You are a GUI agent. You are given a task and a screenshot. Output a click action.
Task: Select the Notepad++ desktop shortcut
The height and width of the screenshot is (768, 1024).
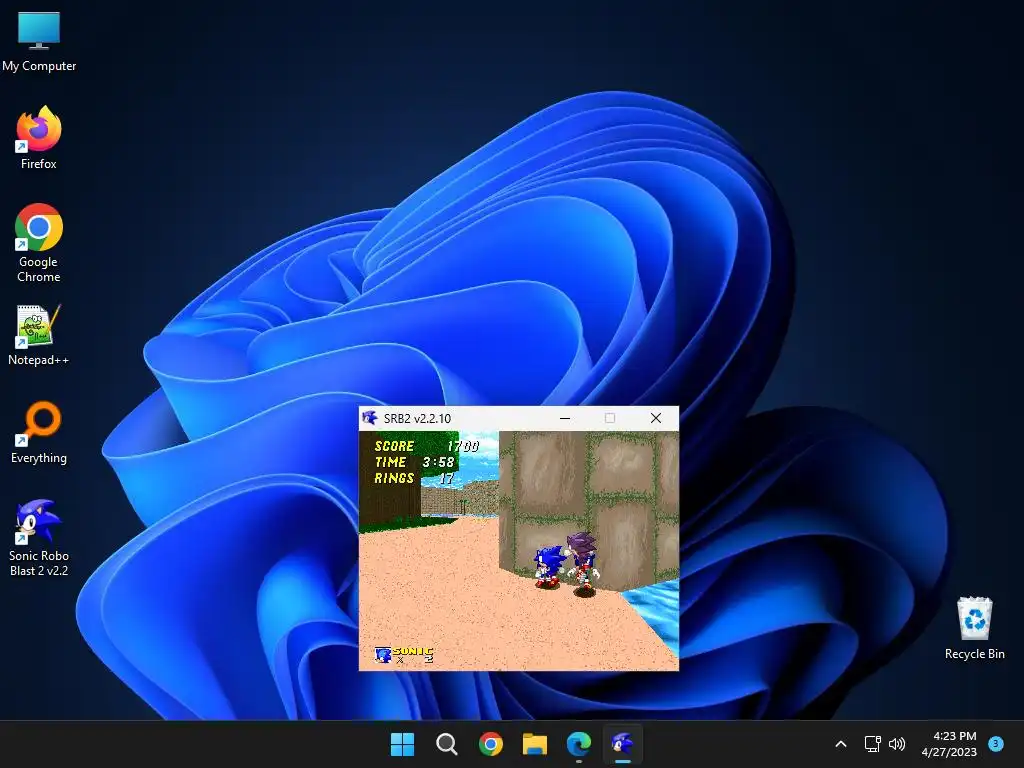point(39,334)
